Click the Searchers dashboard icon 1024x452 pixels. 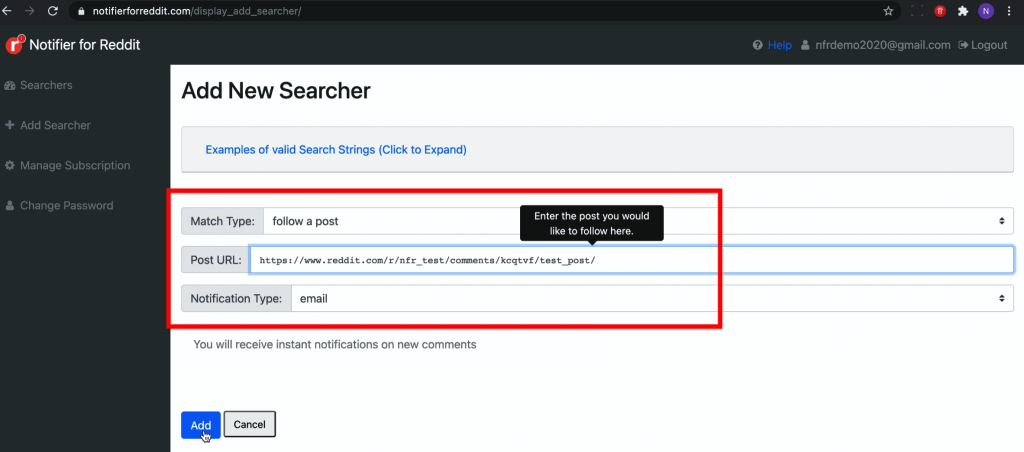pyautogui.click(x=10, y=86)
